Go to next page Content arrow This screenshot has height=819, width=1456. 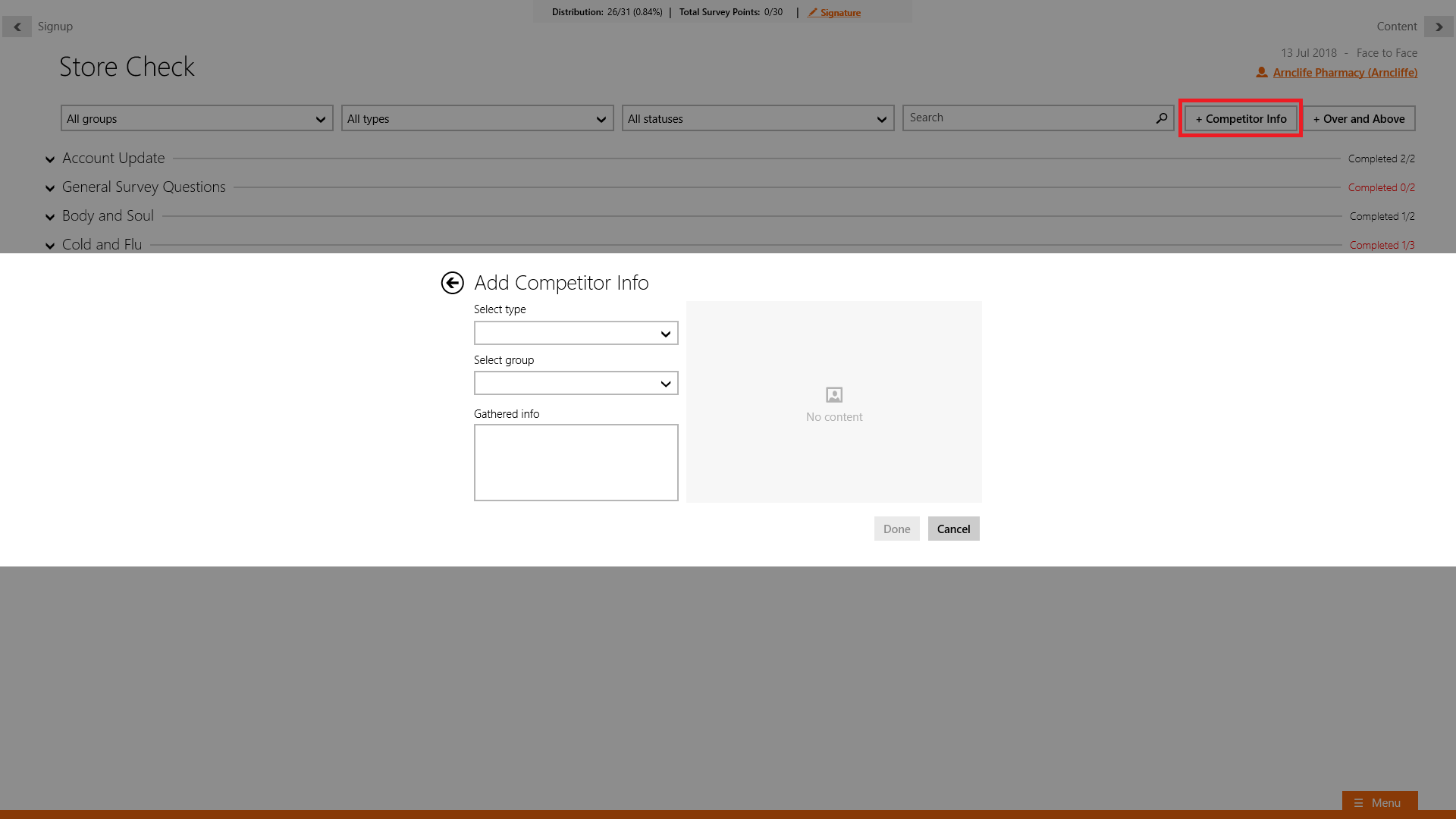(1439, 27)
